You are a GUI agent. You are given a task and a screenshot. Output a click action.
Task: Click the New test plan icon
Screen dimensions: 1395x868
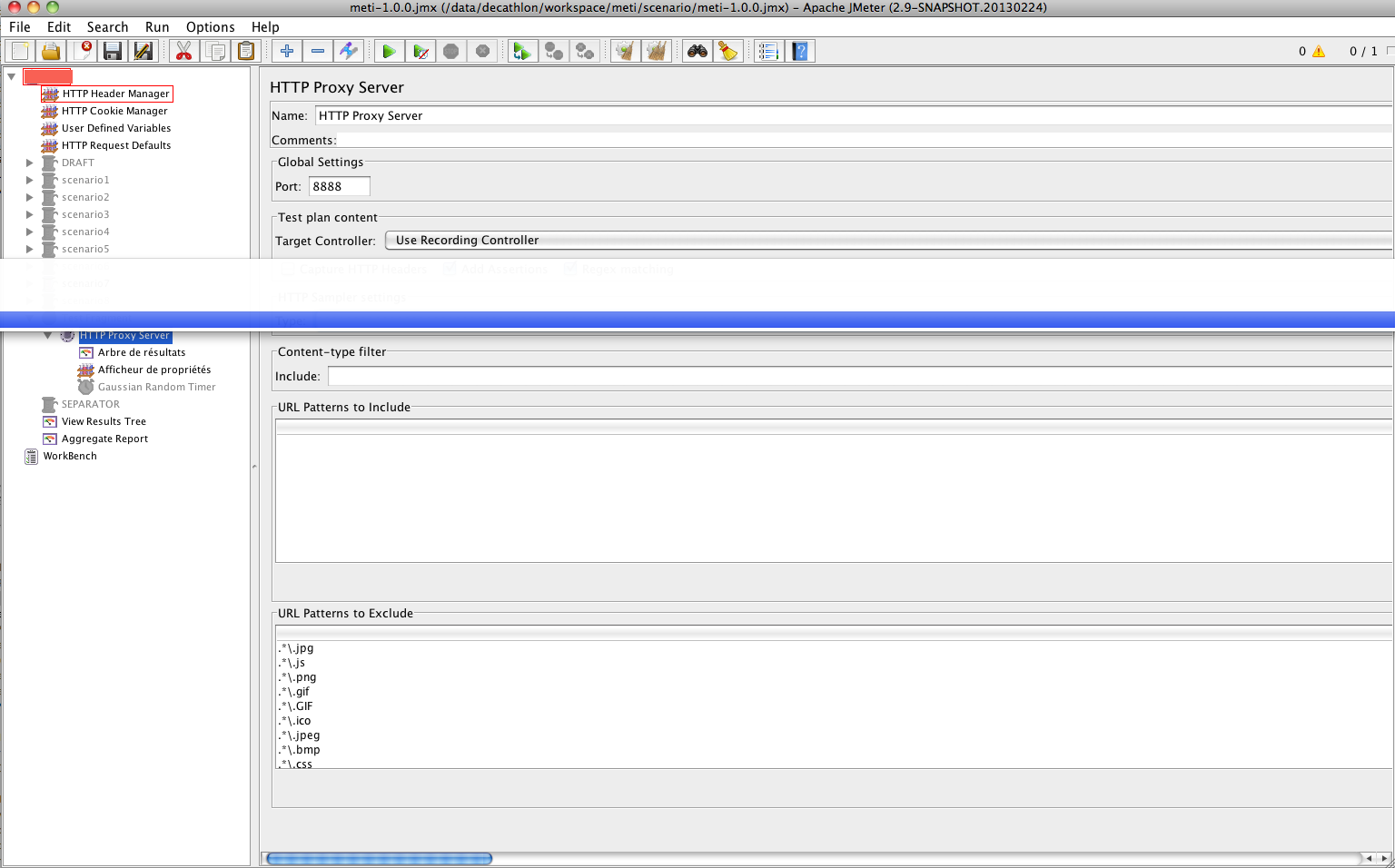[20, 51]
